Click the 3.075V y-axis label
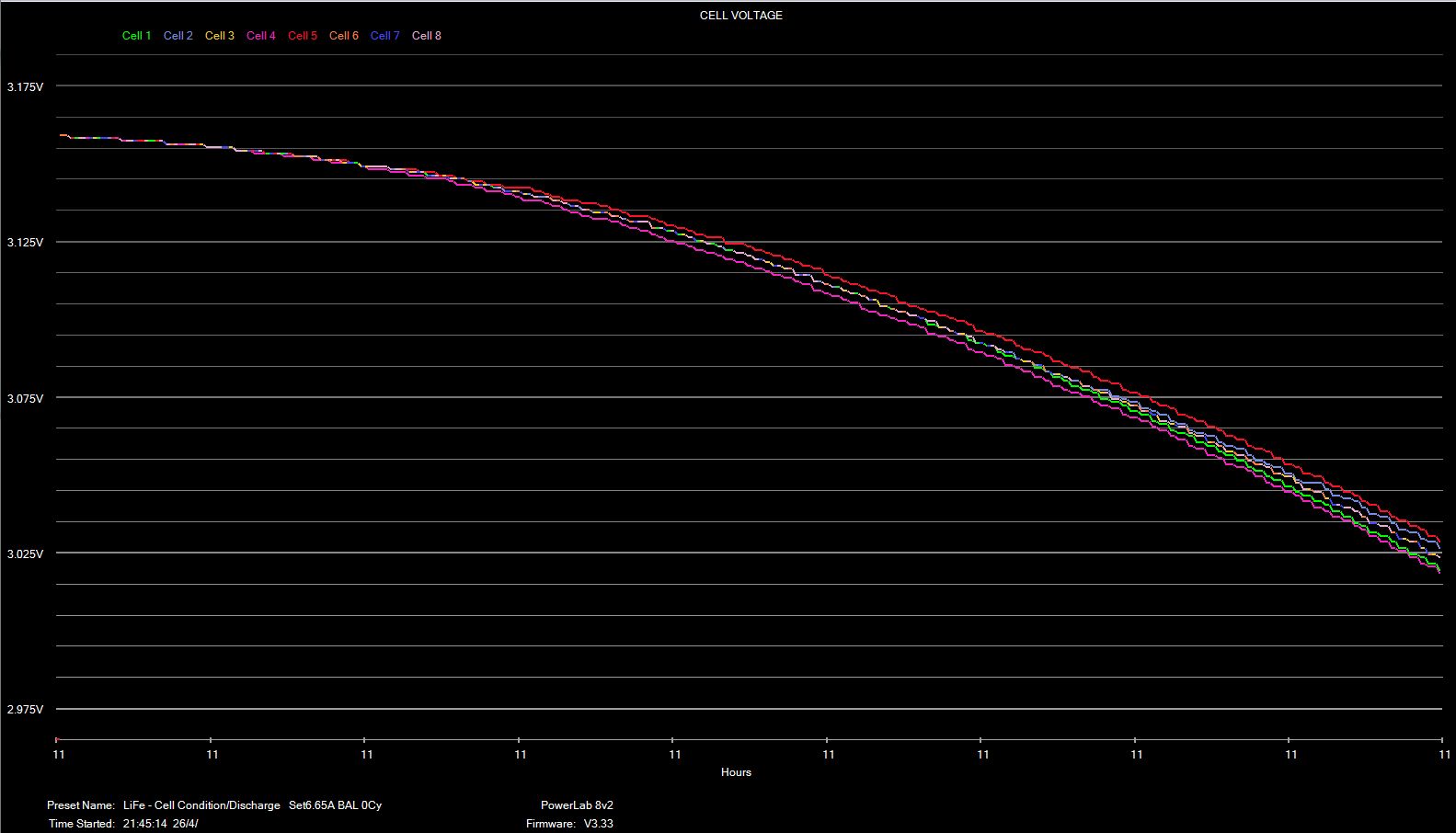The width and height of the screenshot is (1456, 833). [x=25, y=399]
